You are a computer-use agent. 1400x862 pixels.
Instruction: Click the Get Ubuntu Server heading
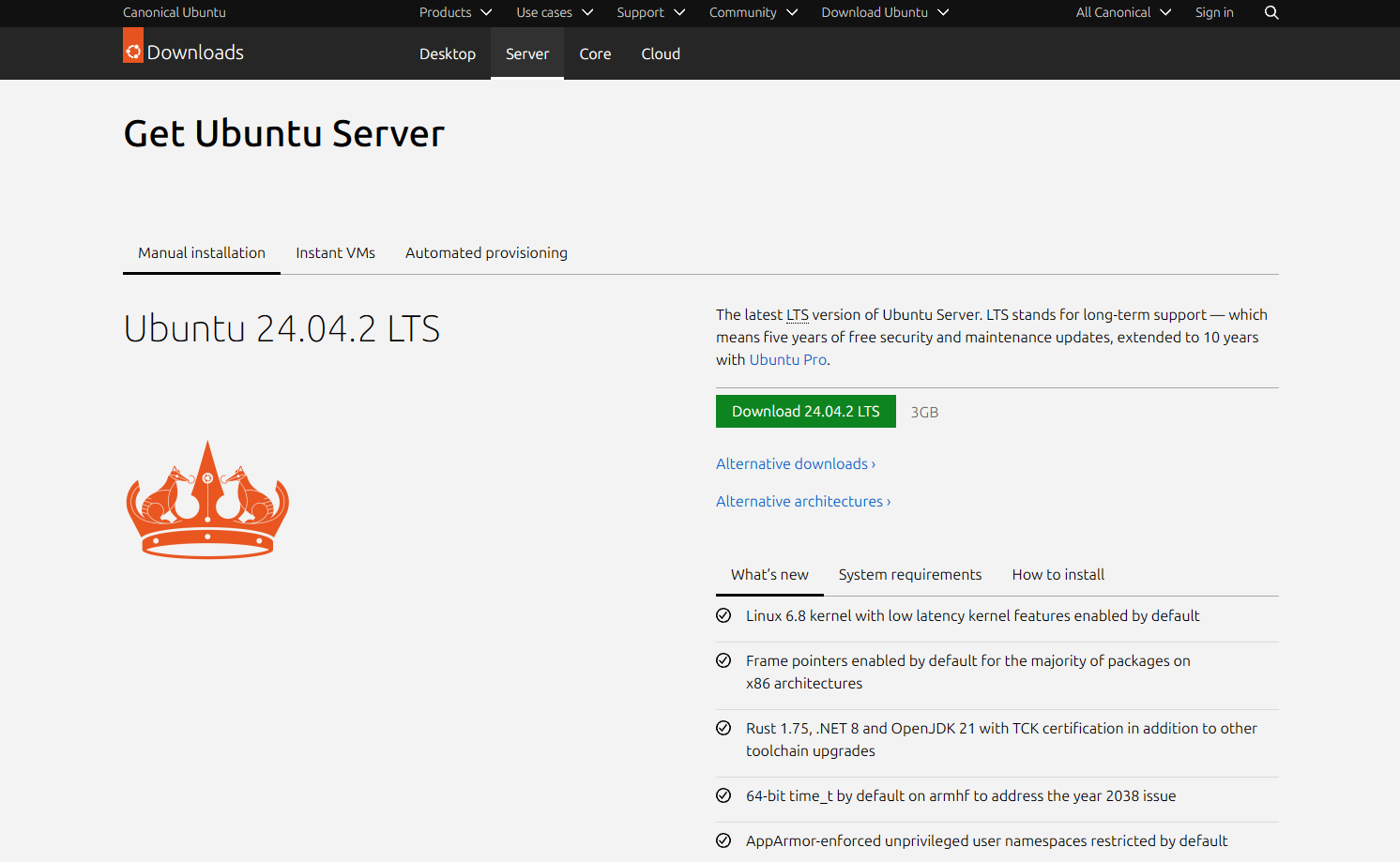(x=284, y=133)
